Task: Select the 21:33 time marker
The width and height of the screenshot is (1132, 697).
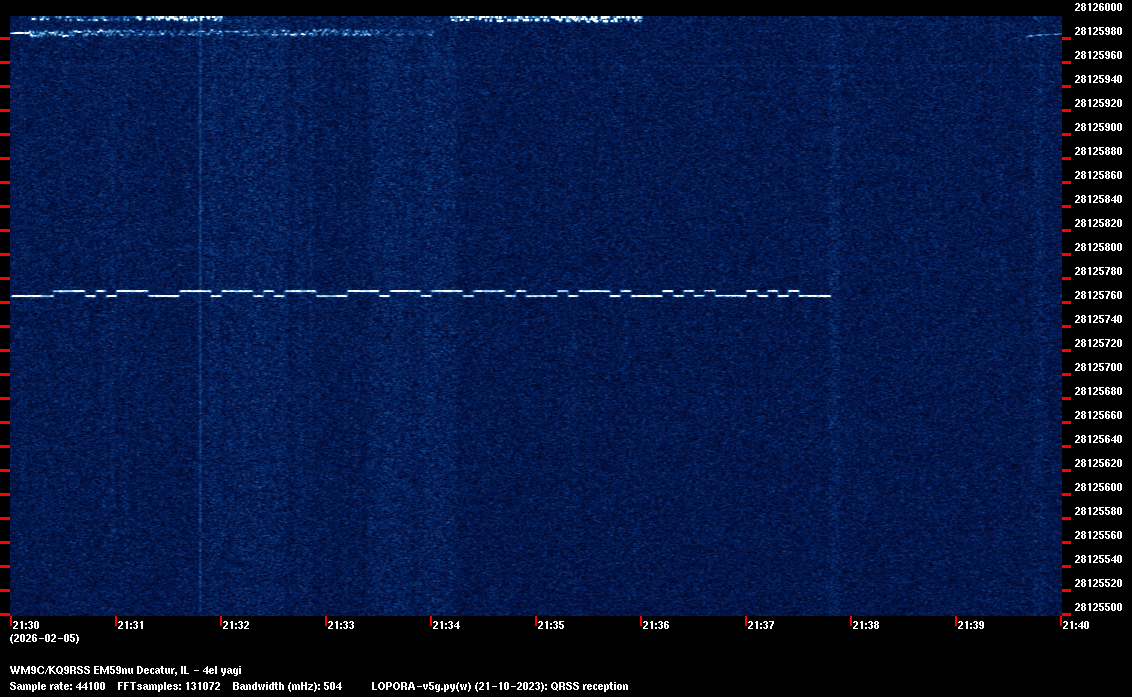Action: click(x=341, y=625)
